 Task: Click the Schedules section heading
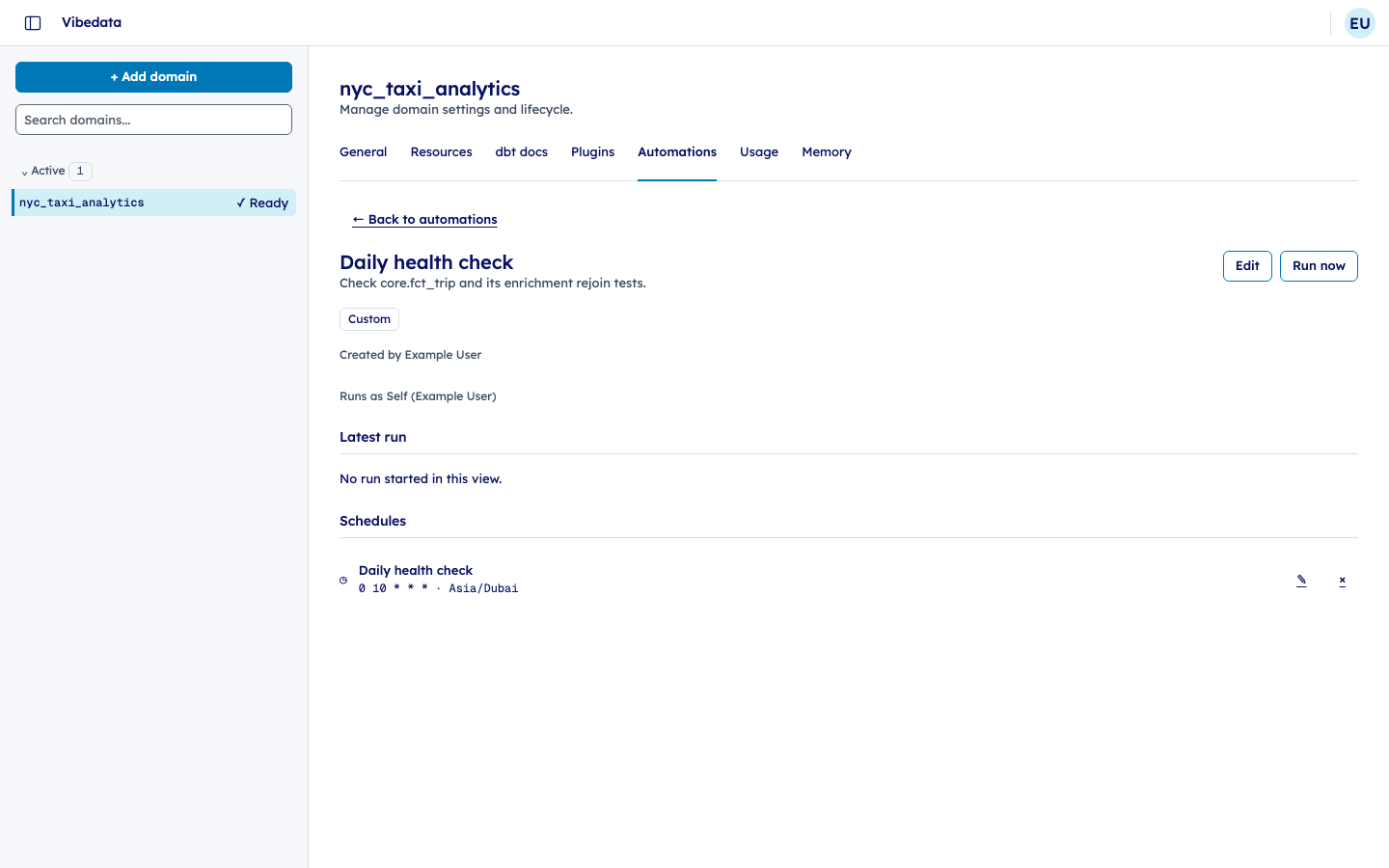(x=372, y=521)
